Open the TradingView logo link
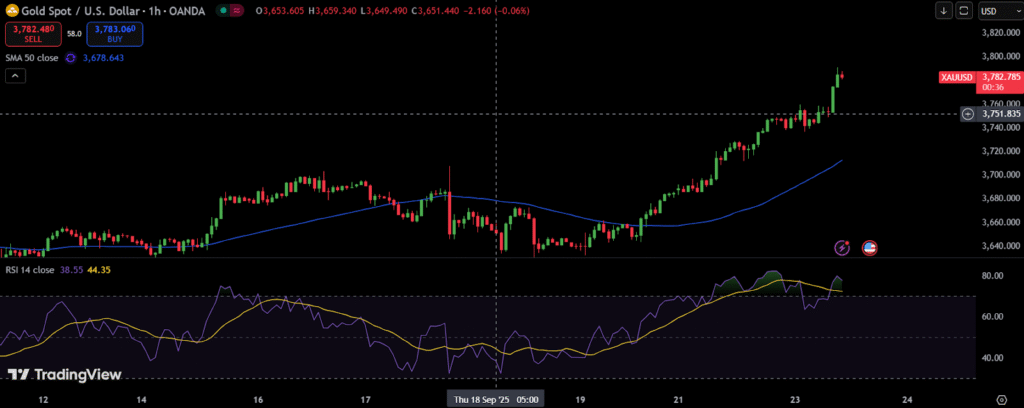1024x408 pixels. coord(65,375)
